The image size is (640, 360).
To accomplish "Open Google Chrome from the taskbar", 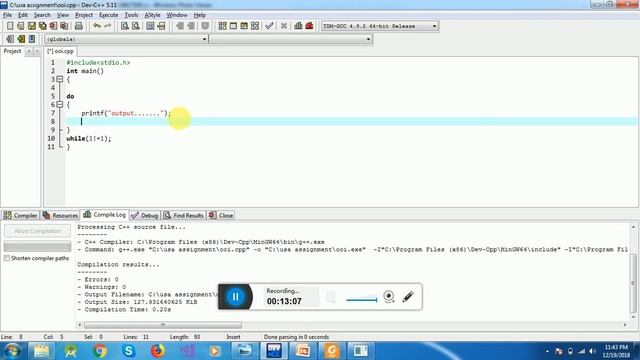I will 100,351.
